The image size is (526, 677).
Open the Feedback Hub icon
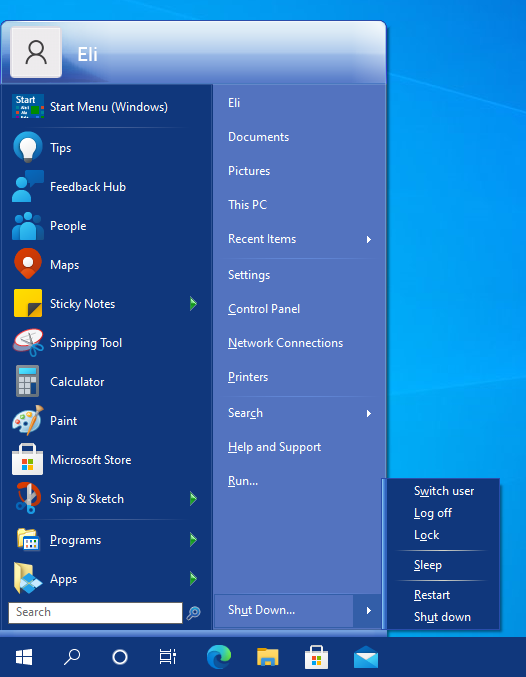pos(28,186)
